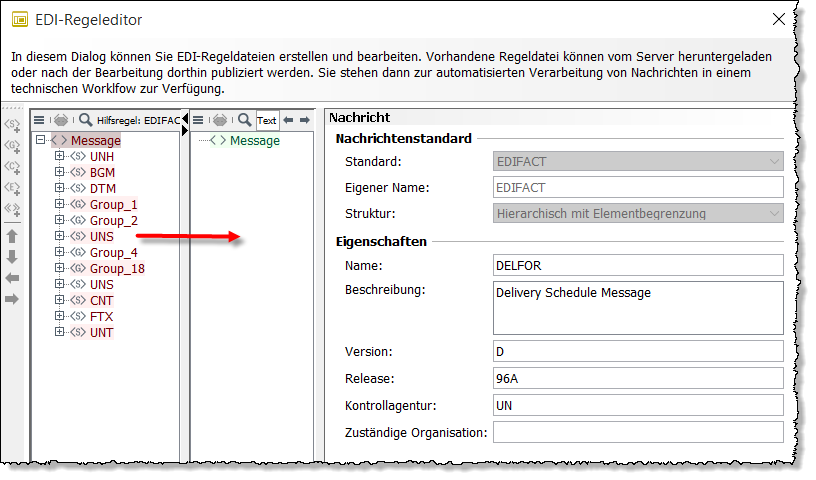Expand the UNH segment node
This screenshot has width=816, height=480.
coord(59,156)
